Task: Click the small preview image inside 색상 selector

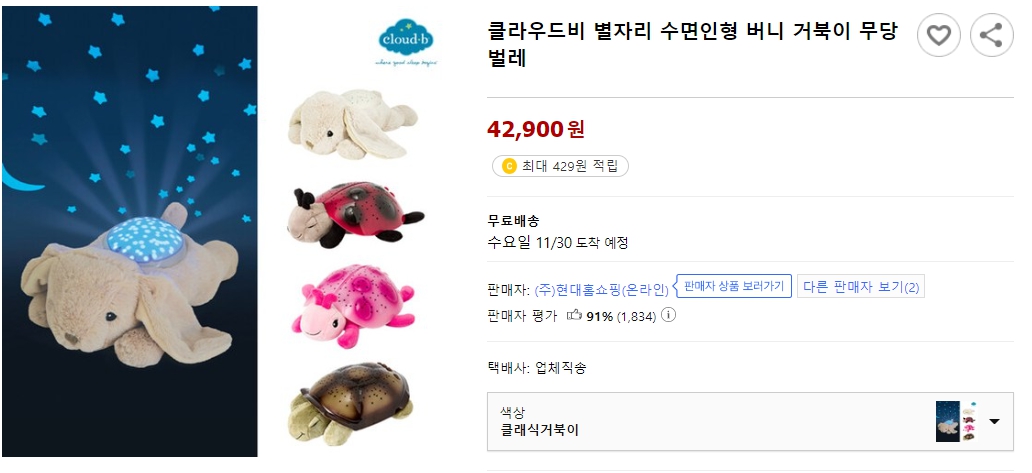Action: pyautogui.click(x=954, y=421)
